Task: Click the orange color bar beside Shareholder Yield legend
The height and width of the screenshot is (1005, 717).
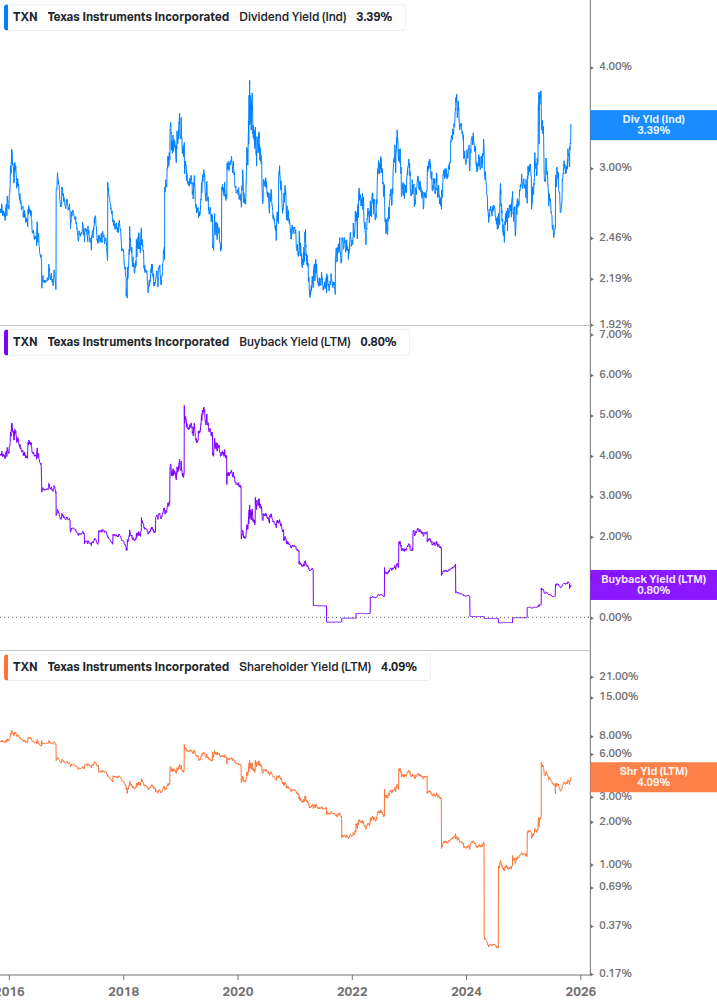Action: coord(6,667)
